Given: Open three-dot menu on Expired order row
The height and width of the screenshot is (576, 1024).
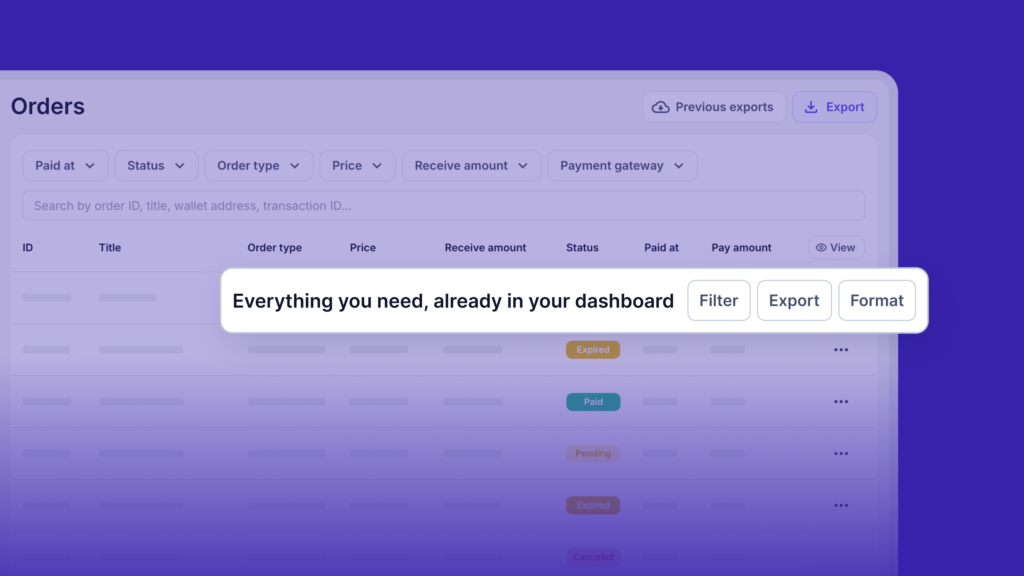Looking at the screenshot, I should [x=840, y=350].
